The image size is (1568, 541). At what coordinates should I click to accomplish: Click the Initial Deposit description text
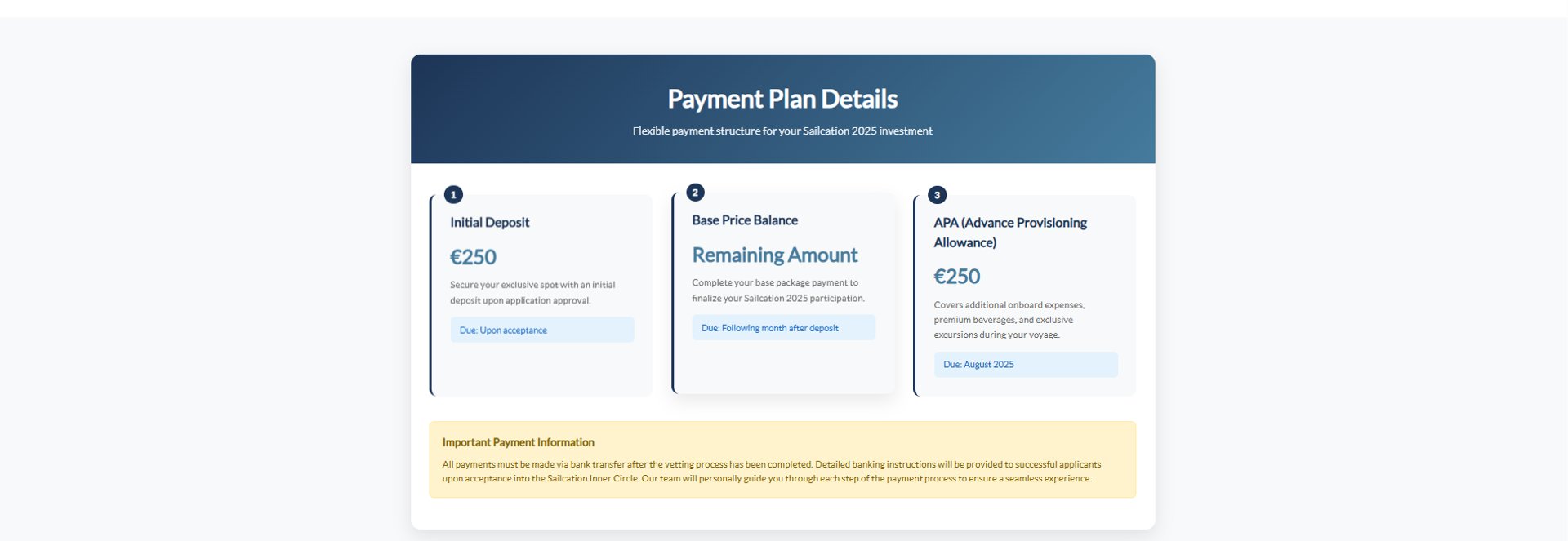pos(532,292)
